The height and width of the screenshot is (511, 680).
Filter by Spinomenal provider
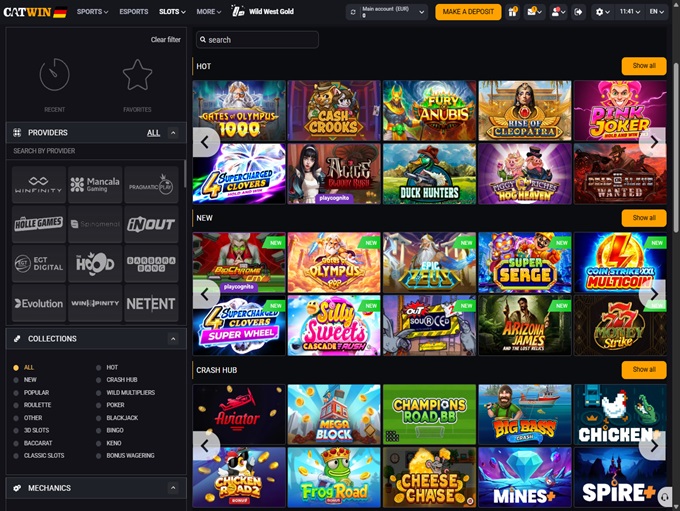95,224
